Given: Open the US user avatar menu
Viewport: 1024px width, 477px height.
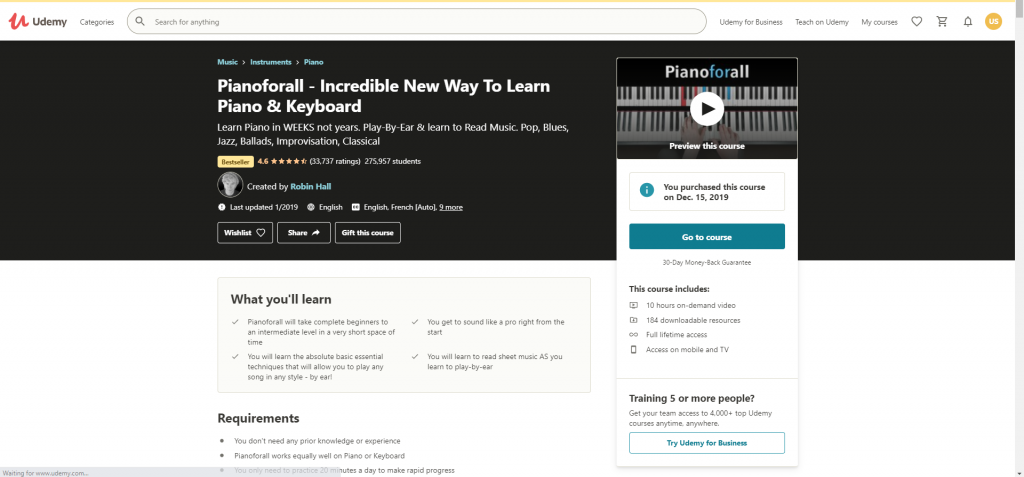Looking at the screenshot, I should click(x=993, y=22).
